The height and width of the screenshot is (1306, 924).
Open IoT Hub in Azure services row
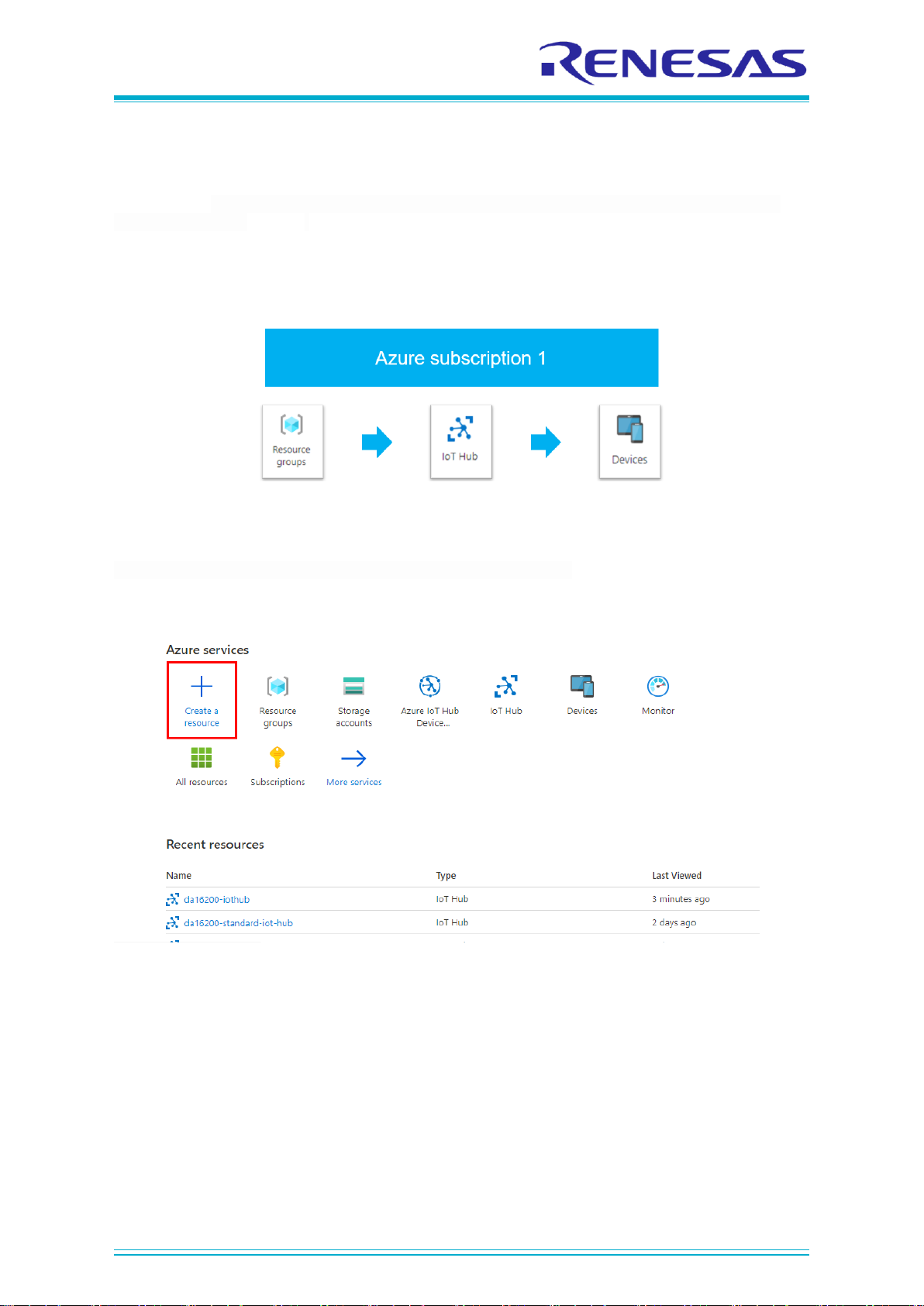click(x=506, y=695)
